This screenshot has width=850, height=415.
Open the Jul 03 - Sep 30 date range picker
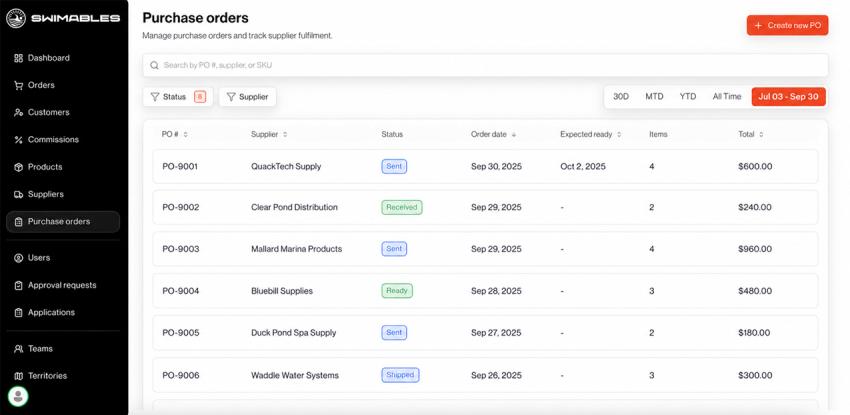pos(789,97)
